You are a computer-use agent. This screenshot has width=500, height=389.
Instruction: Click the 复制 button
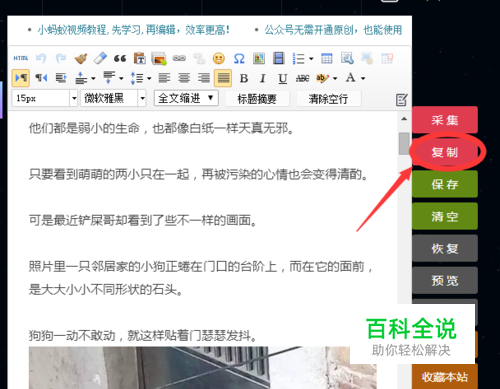point(445,152)
